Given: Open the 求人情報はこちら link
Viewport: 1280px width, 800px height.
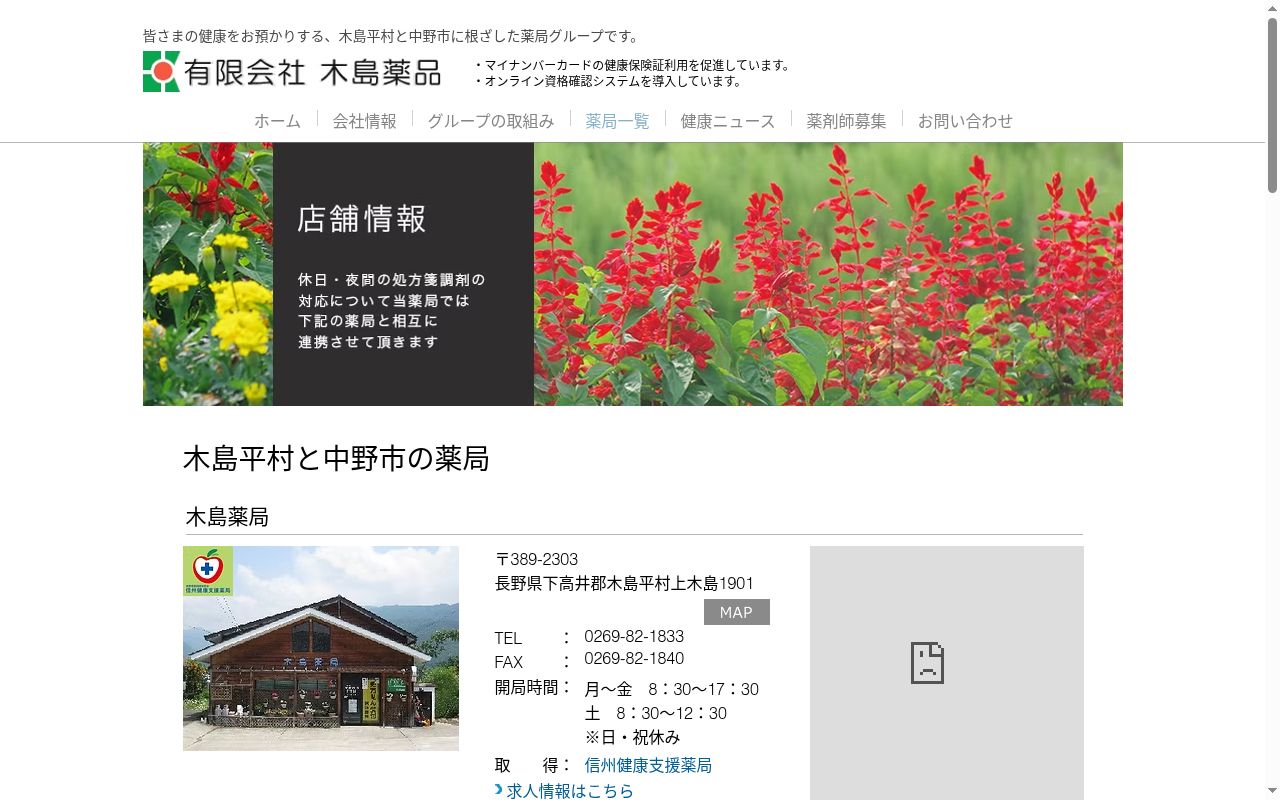Looking at the screenshot, I should [570, 791].
